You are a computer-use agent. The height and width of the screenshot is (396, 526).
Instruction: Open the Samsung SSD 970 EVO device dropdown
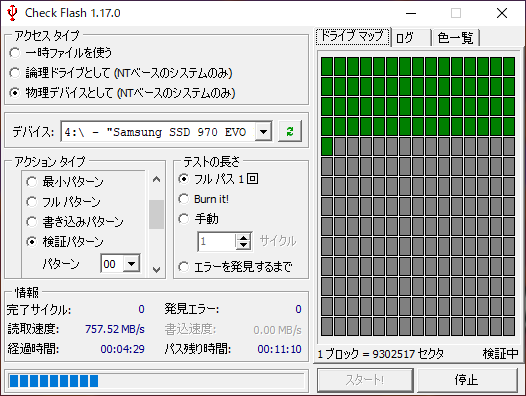263,132
